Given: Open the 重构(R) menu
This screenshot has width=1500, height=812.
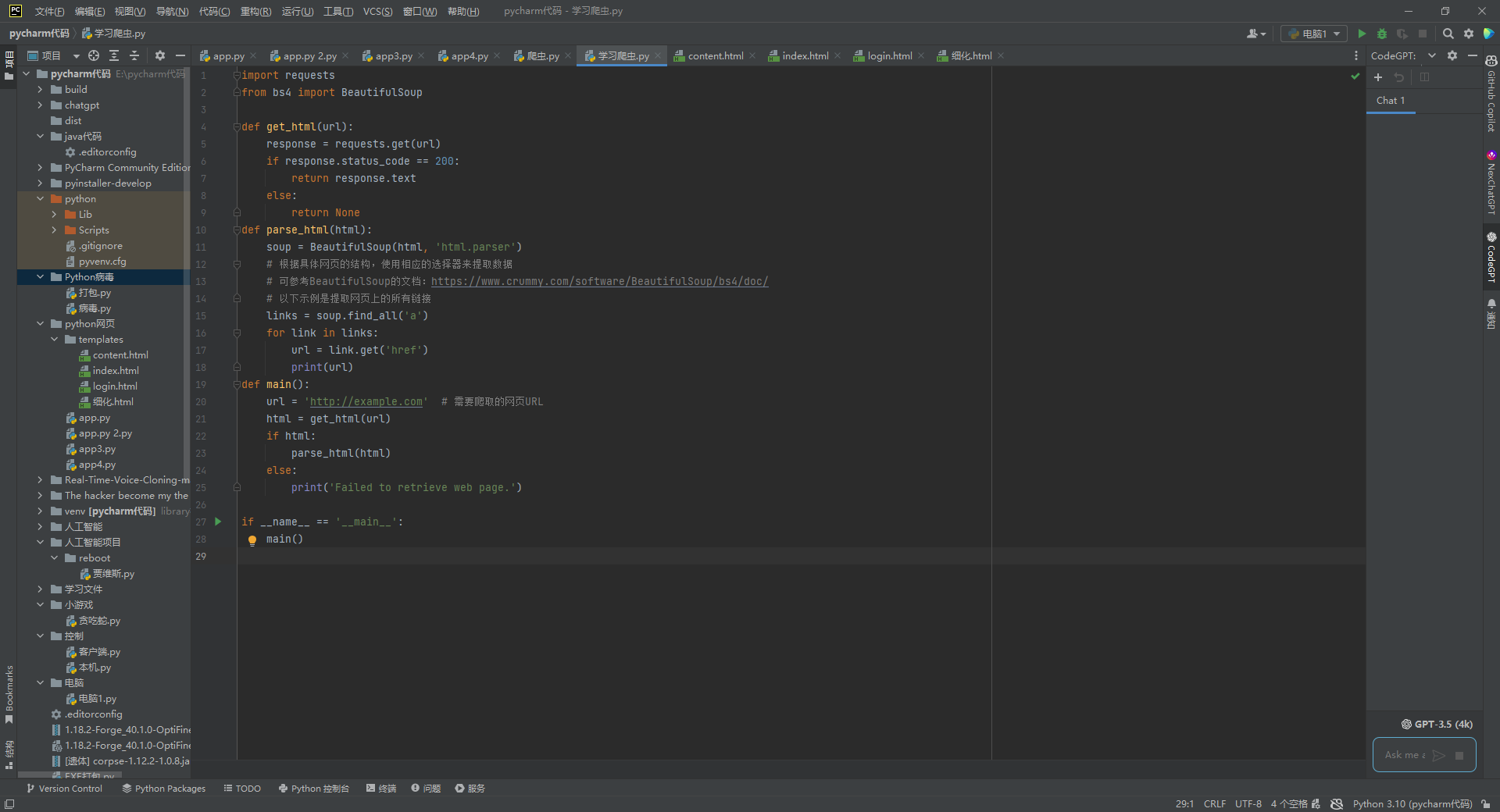Looking at the screenshot, I should (x=256, y=11).
